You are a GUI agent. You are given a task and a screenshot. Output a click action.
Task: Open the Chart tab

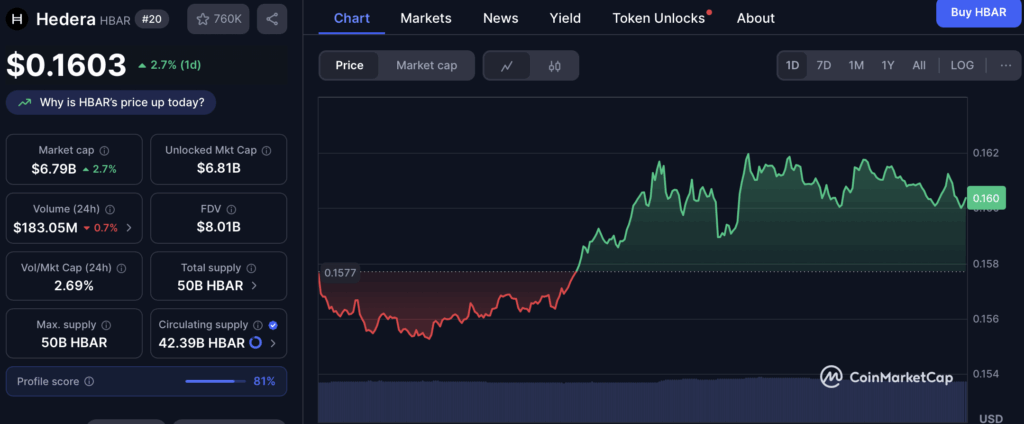coord(351,18)
